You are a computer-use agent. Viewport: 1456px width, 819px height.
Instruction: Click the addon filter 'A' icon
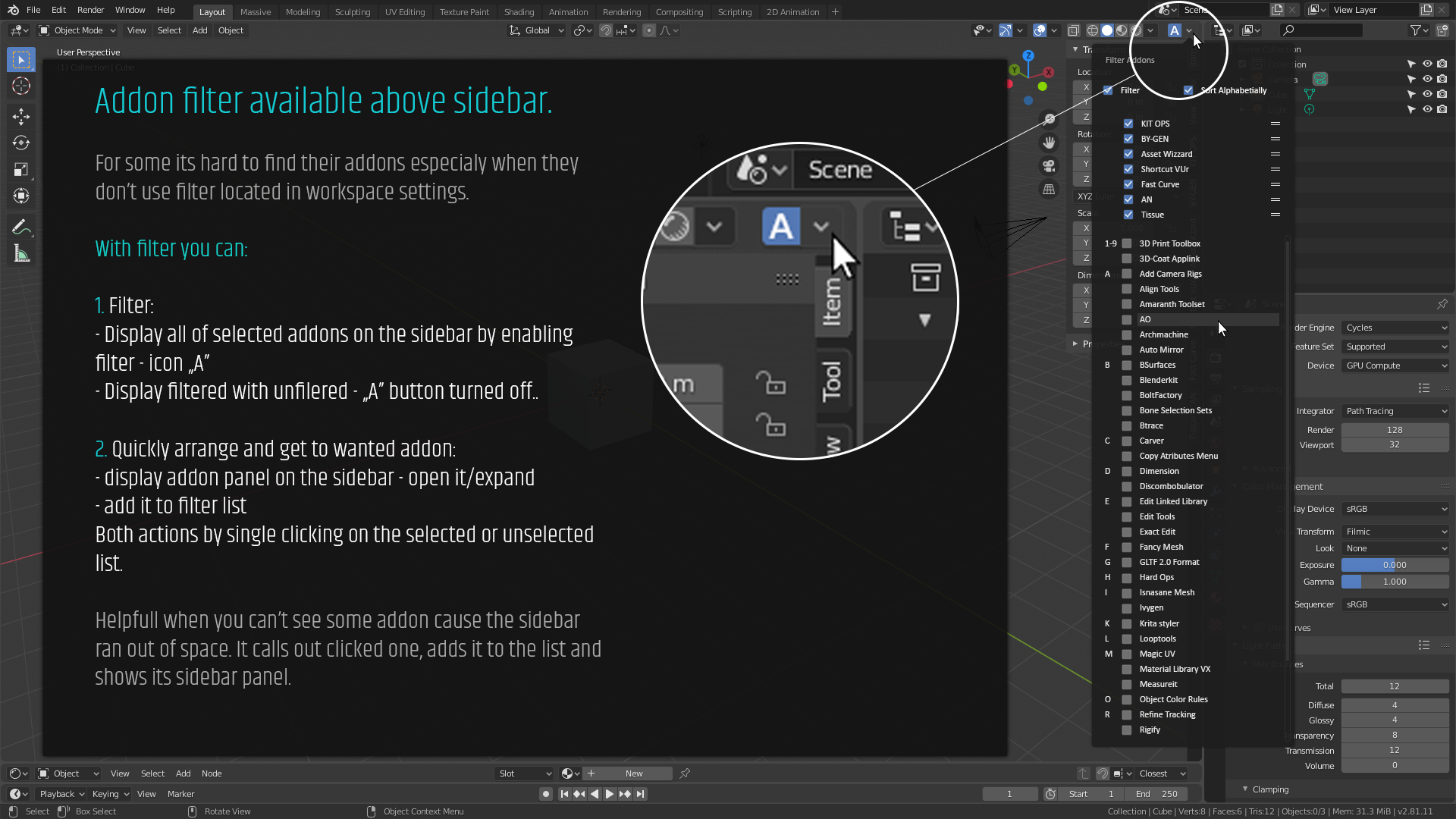click(1174, 30)
